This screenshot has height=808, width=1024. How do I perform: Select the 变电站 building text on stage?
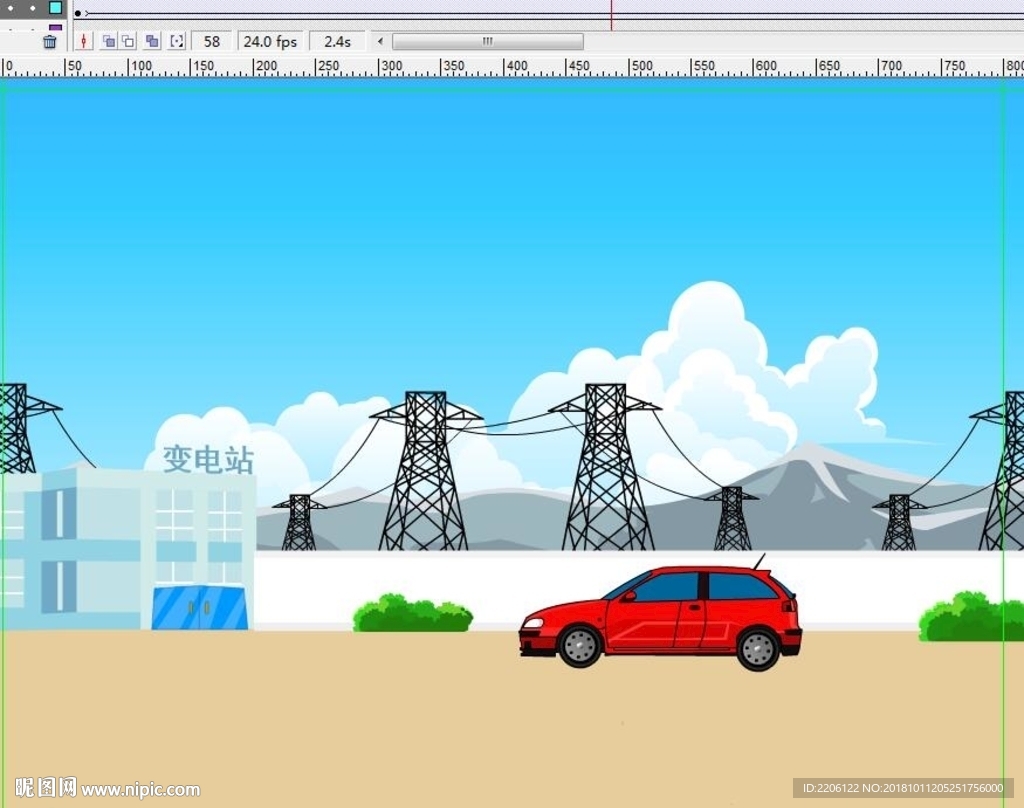click(208, 460)
